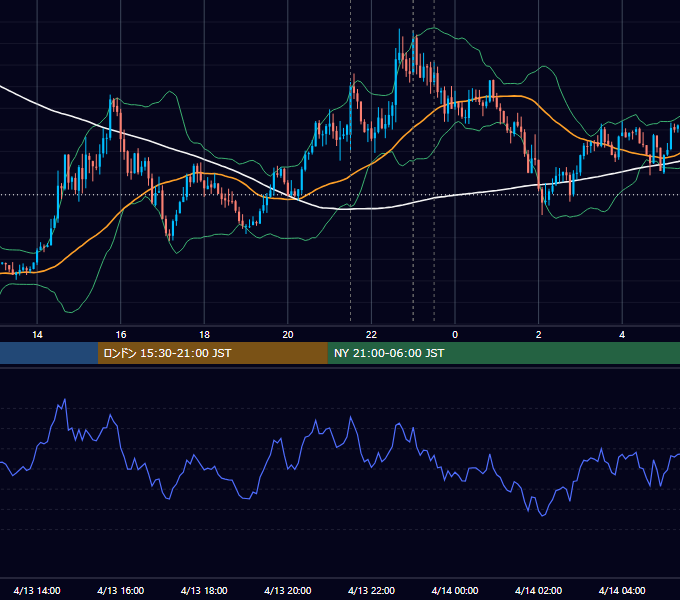The height and width of the screenshot is (600, 680).
Task: Click the price chart axis label 14
Action: pyautogui.click(x=37, y=335)
